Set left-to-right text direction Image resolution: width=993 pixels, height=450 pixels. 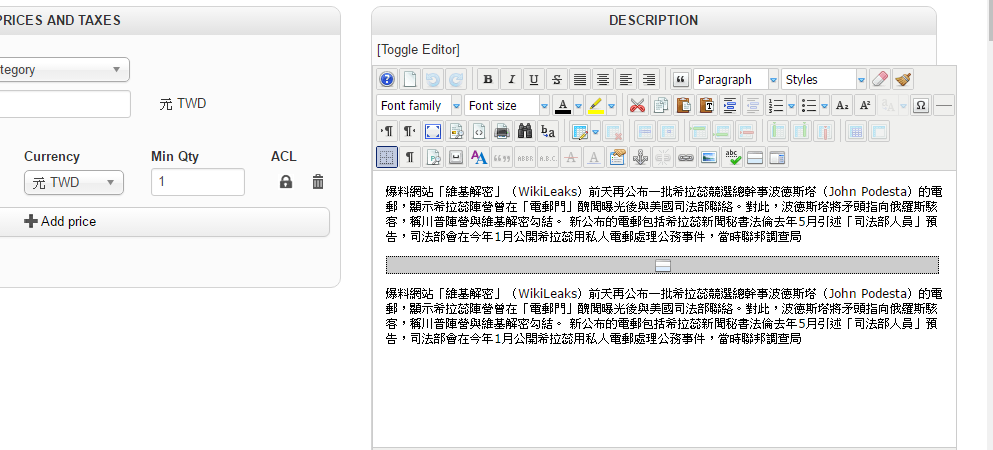click(x=387, y=131)
